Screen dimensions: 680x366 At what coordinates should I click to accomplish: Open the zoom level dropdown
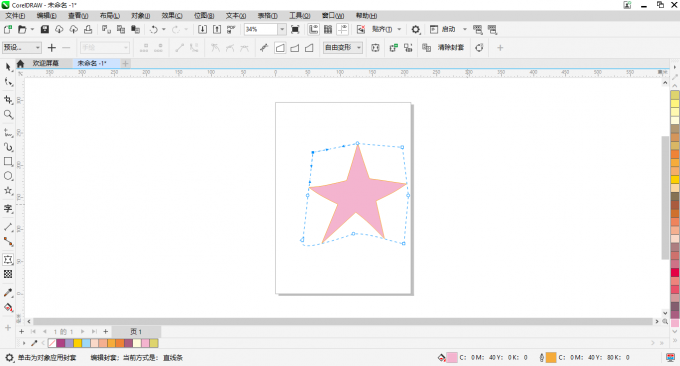pos(282,29)
